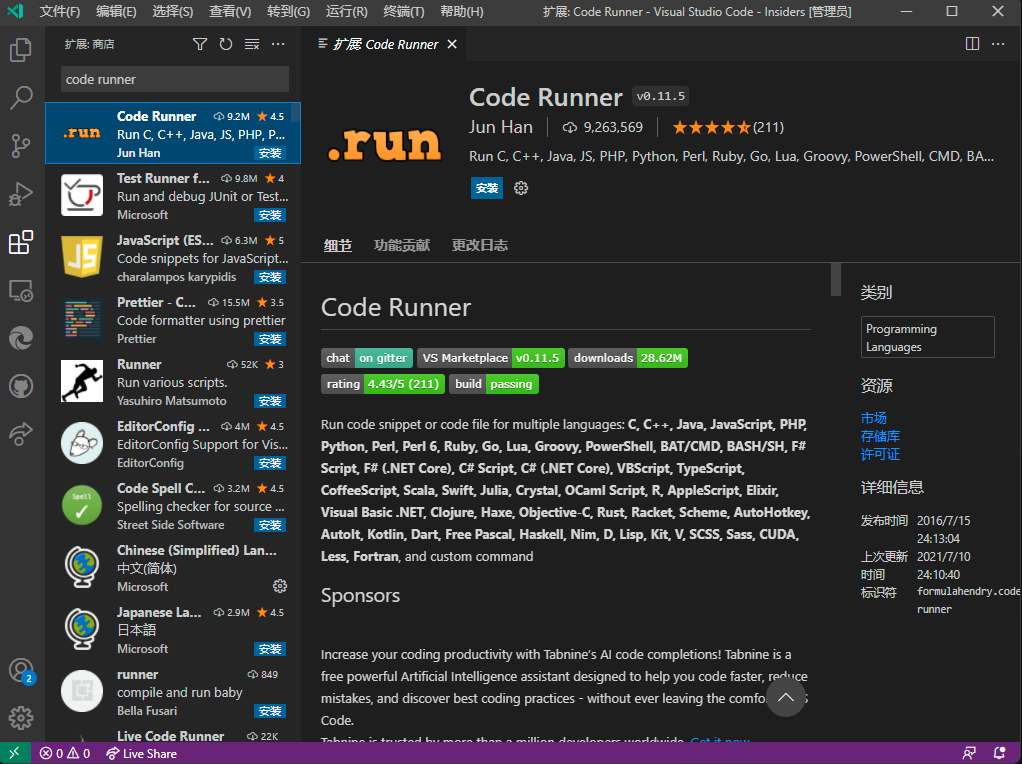Open the 终端(T) menu
Viewport: 1022px width, 764px height.
[403, 12]
